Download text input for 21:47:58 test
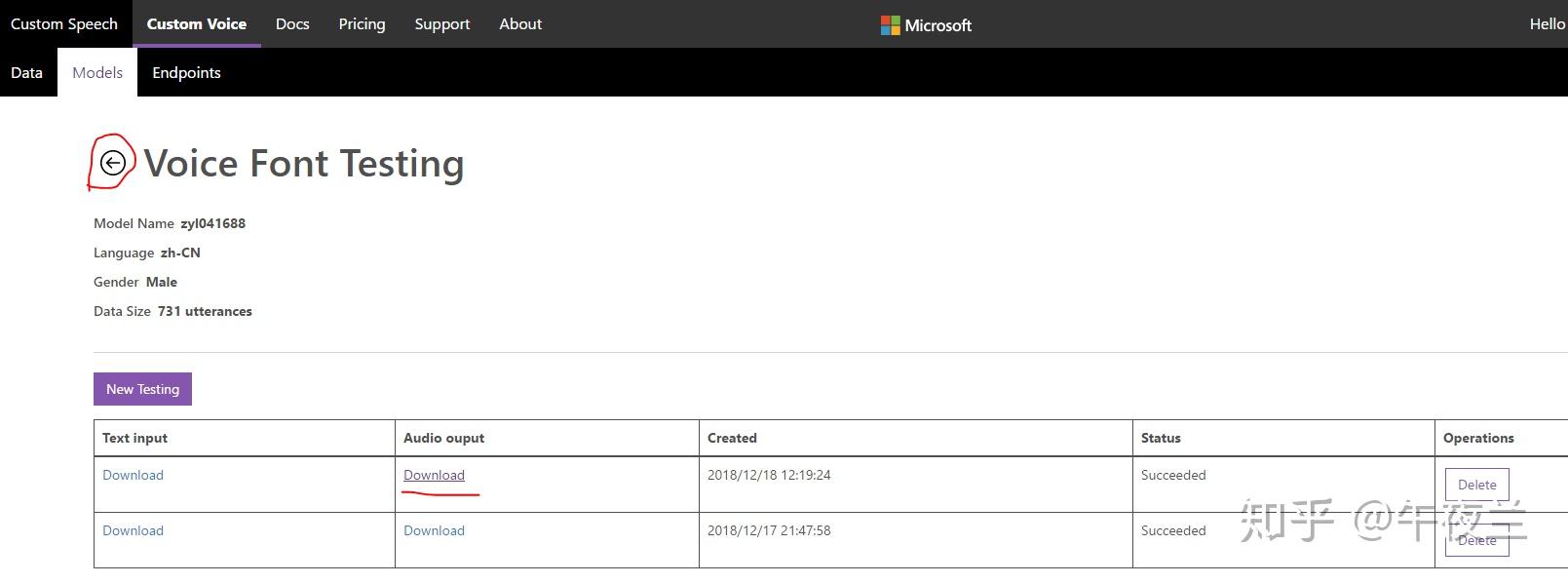The image size is (1568, 584). (133, 531)
